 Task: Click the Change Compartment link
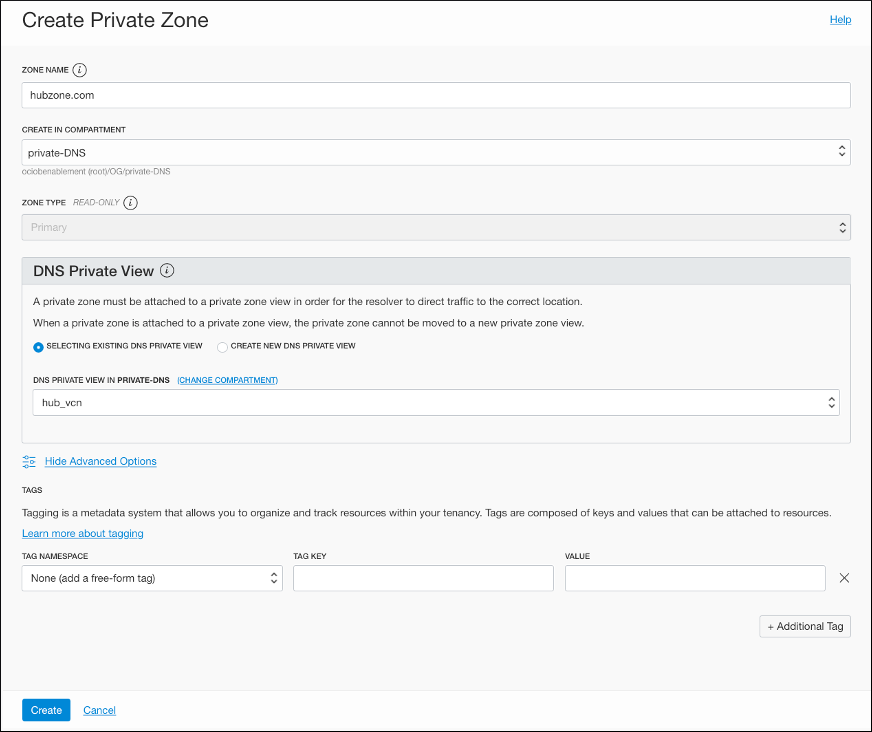coord(227,380)
